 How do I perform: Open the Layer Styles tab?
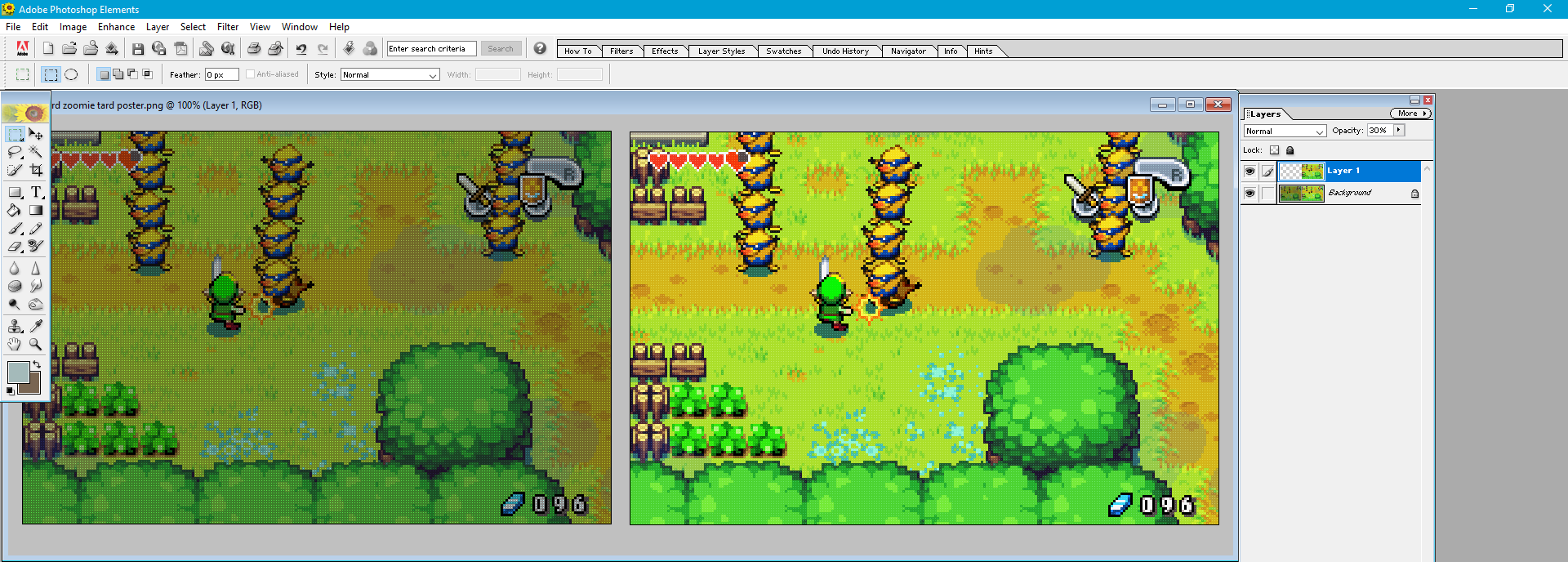pyautogui.click(x=721, y=51)
